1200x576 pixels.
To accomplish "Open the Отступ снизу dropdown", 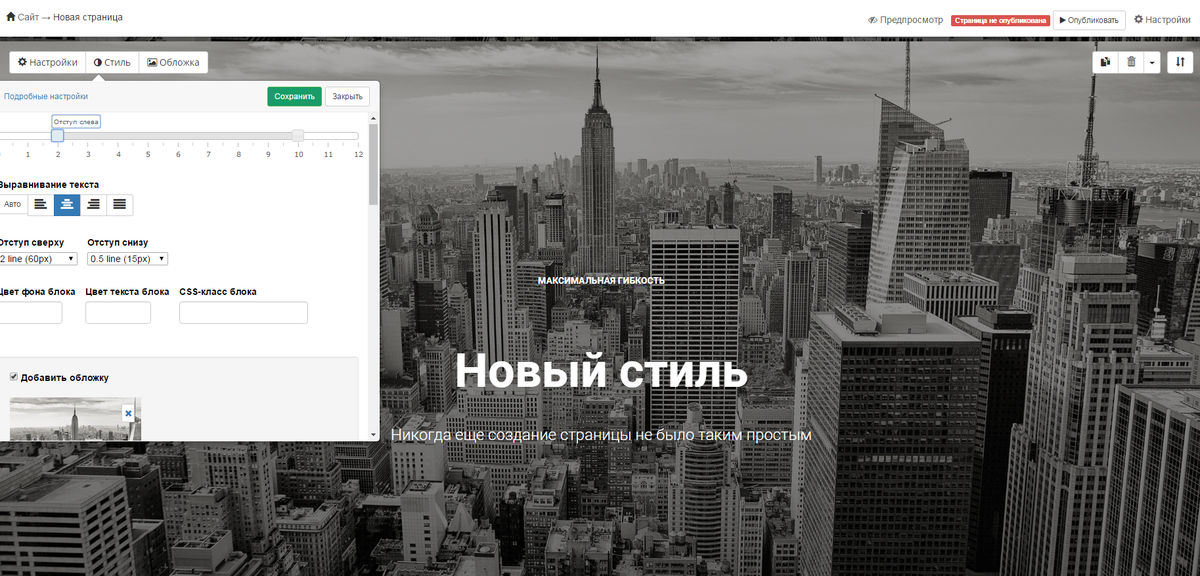I will [127, 259].
